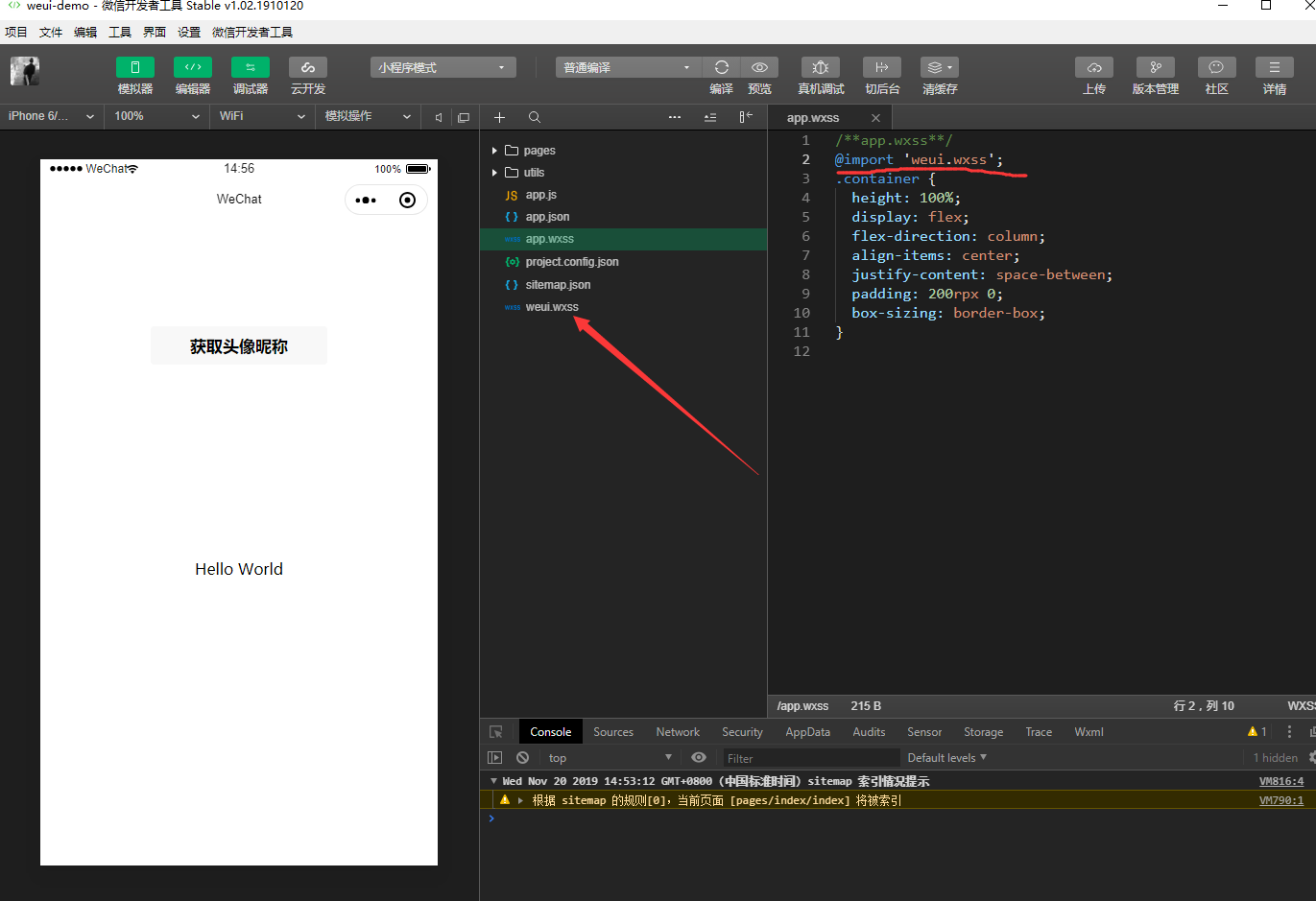Click the console live expression eye icon
This screenshot has width=1316, height=901.
pyautogui.click(x=699, y=758)
